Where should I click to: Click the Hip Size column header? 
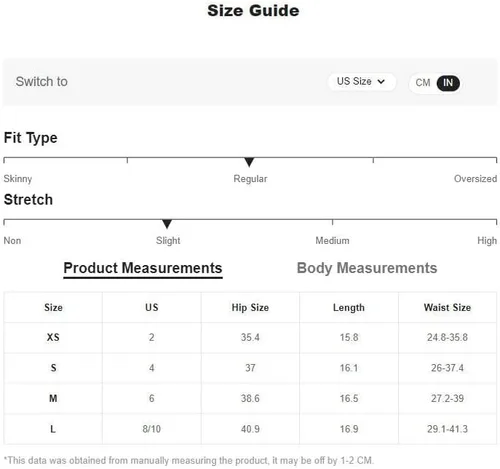click(250, 307)
